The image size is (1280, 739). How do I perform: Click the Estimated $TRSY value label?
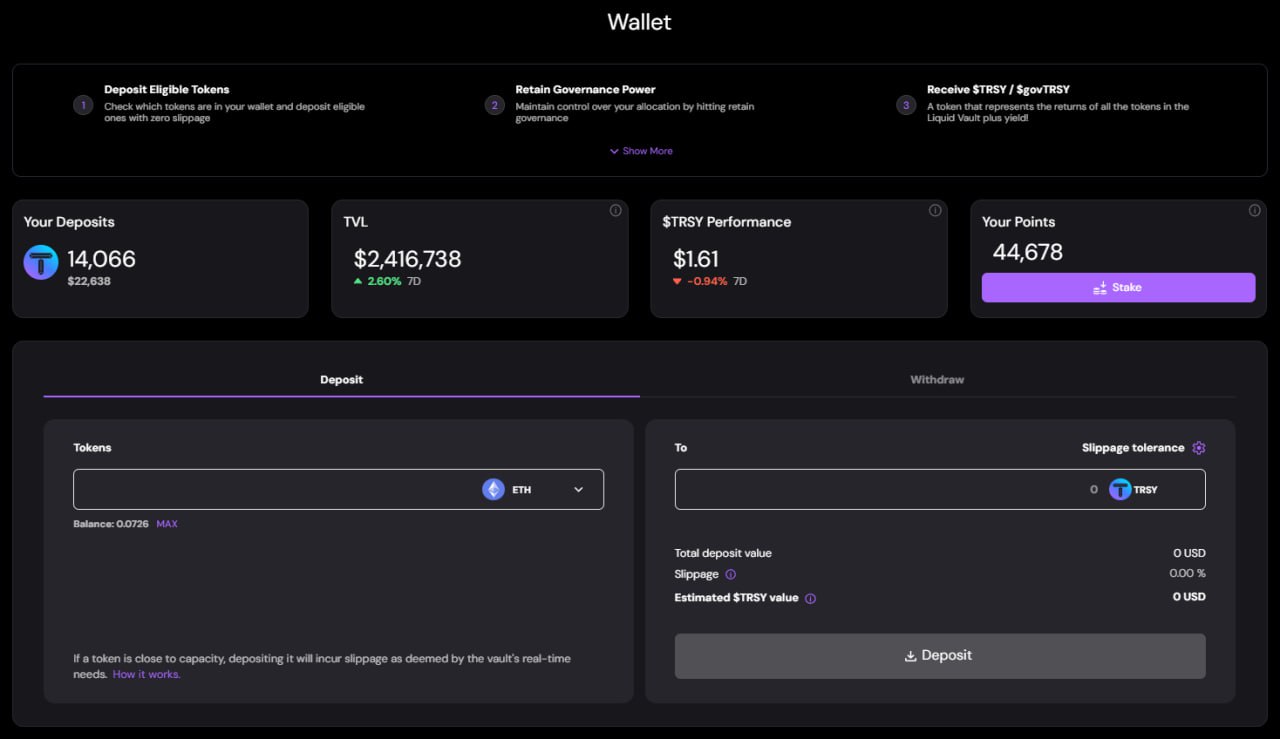(x=737, y=598)
